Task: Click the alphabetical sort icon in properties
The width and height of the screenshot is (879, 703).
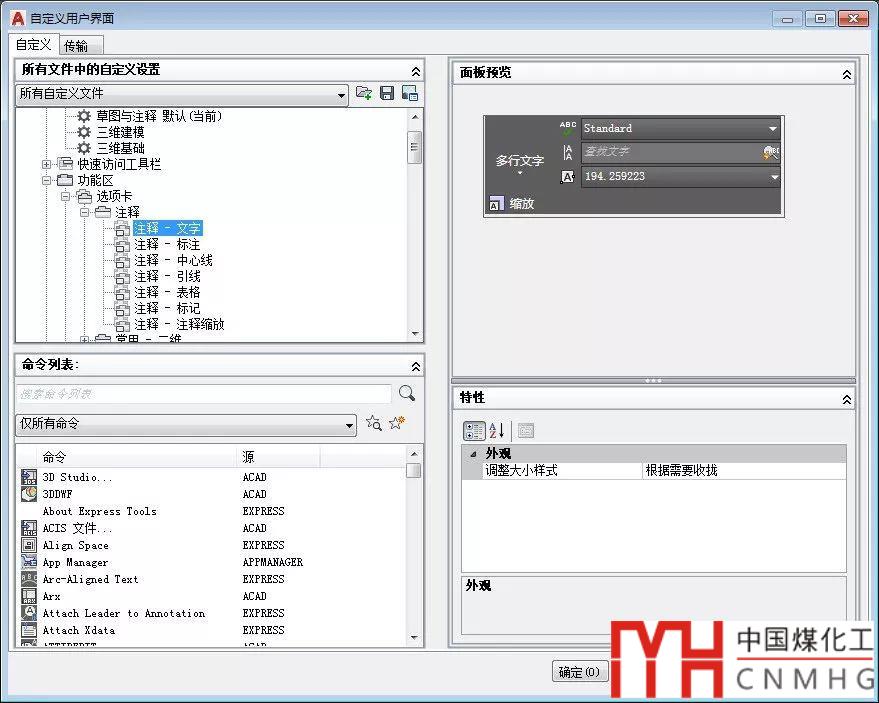Action: [x=496, y=431]
